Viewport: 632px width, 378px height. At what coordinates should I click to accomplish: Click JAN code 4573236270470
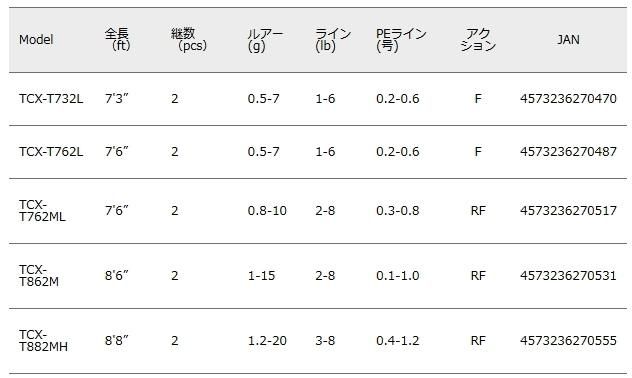click(568, 99)
